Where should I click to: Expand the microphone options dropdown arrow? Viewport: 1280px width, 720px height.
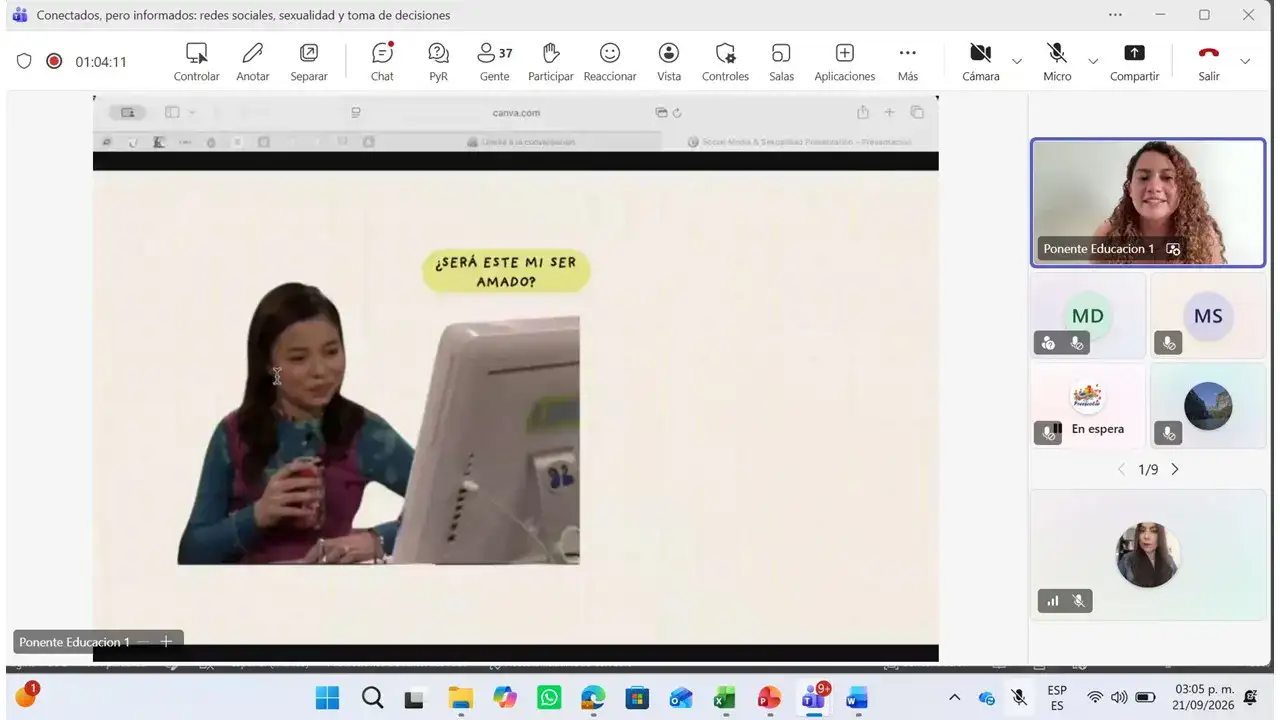point(1093,61)
